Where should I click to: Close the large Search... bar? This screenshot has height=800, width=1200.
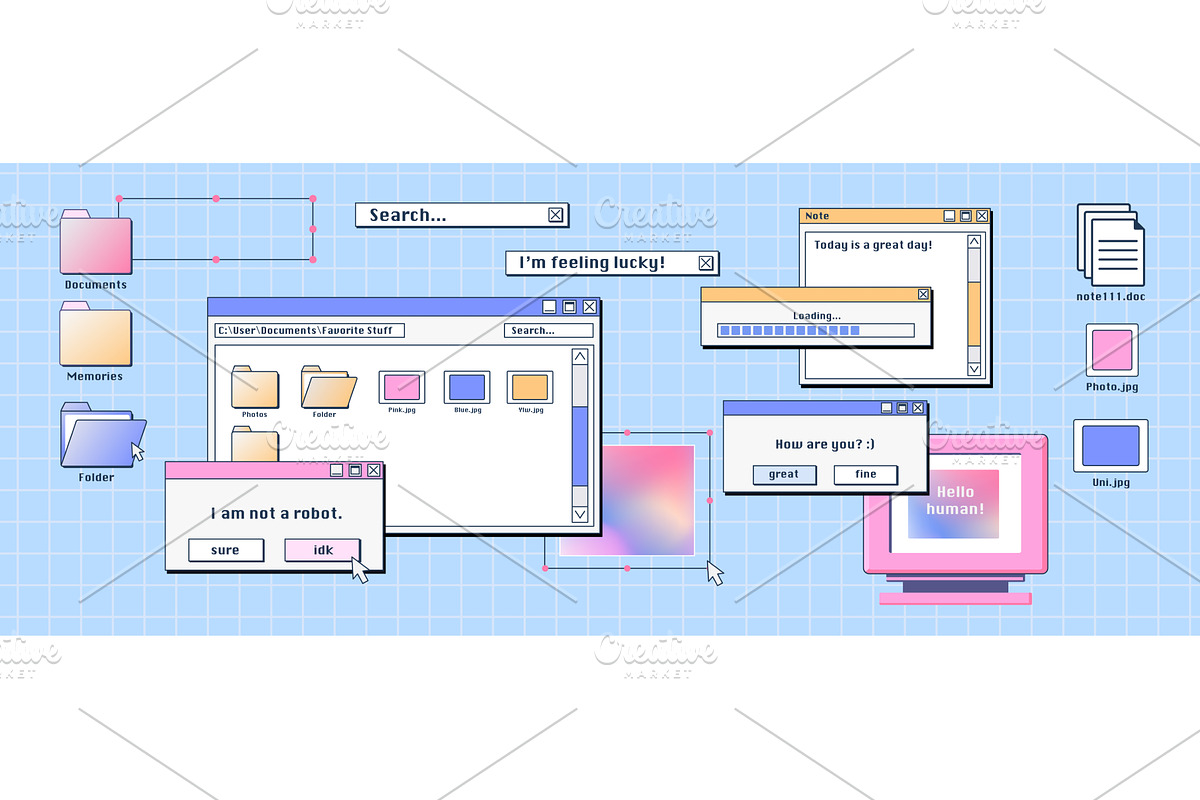pyautogui.click(x=556, y=215)
